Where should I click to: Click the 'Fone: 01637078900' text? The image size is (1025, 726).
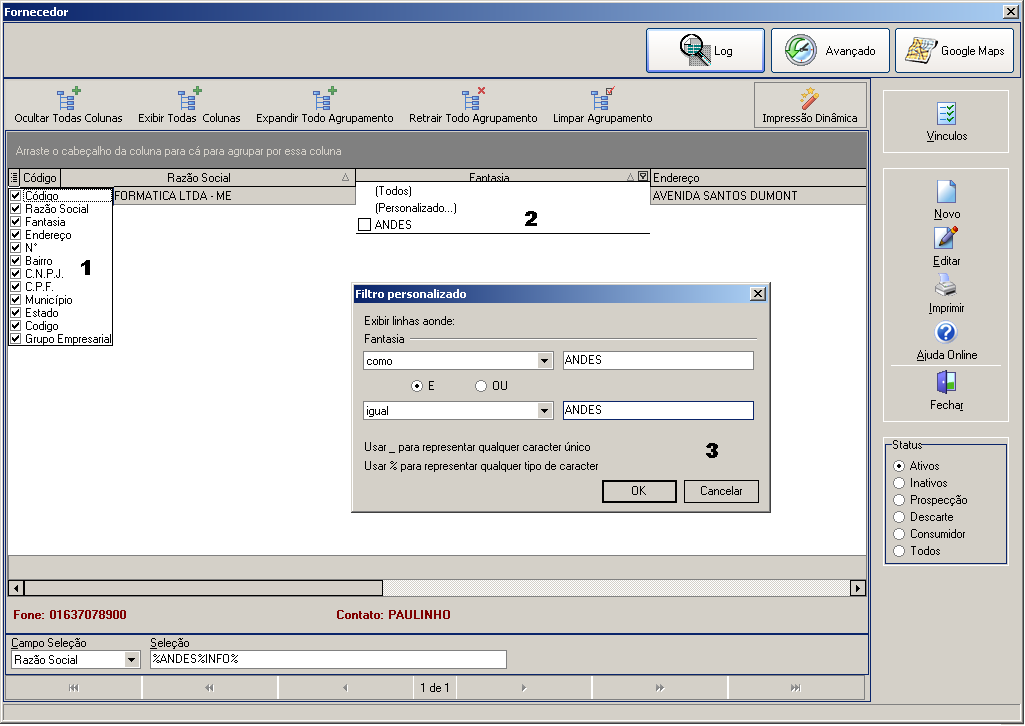[70, 615]
